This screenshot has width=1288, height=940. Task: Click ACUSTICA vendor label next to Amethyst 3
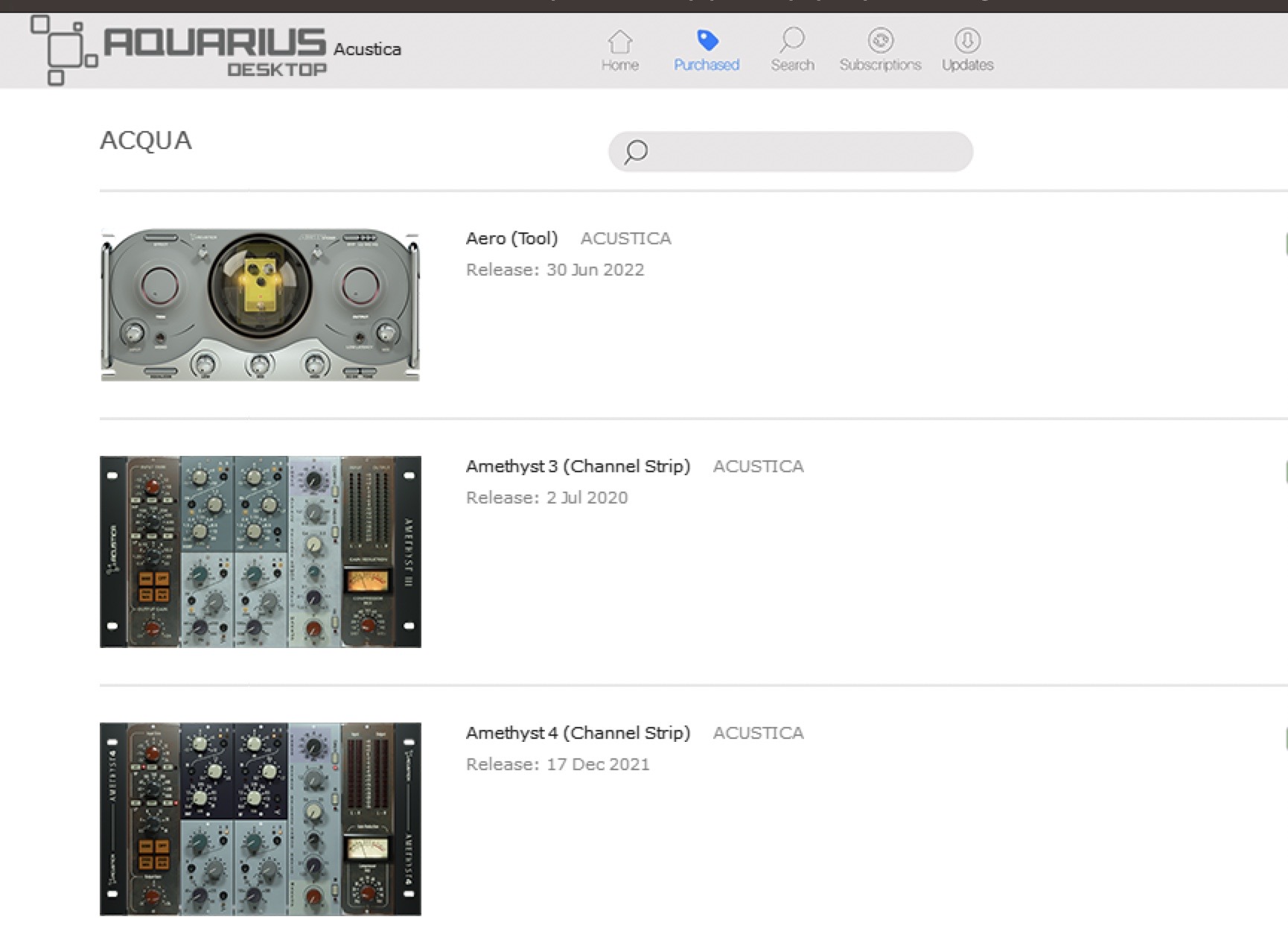click(758, 466)
